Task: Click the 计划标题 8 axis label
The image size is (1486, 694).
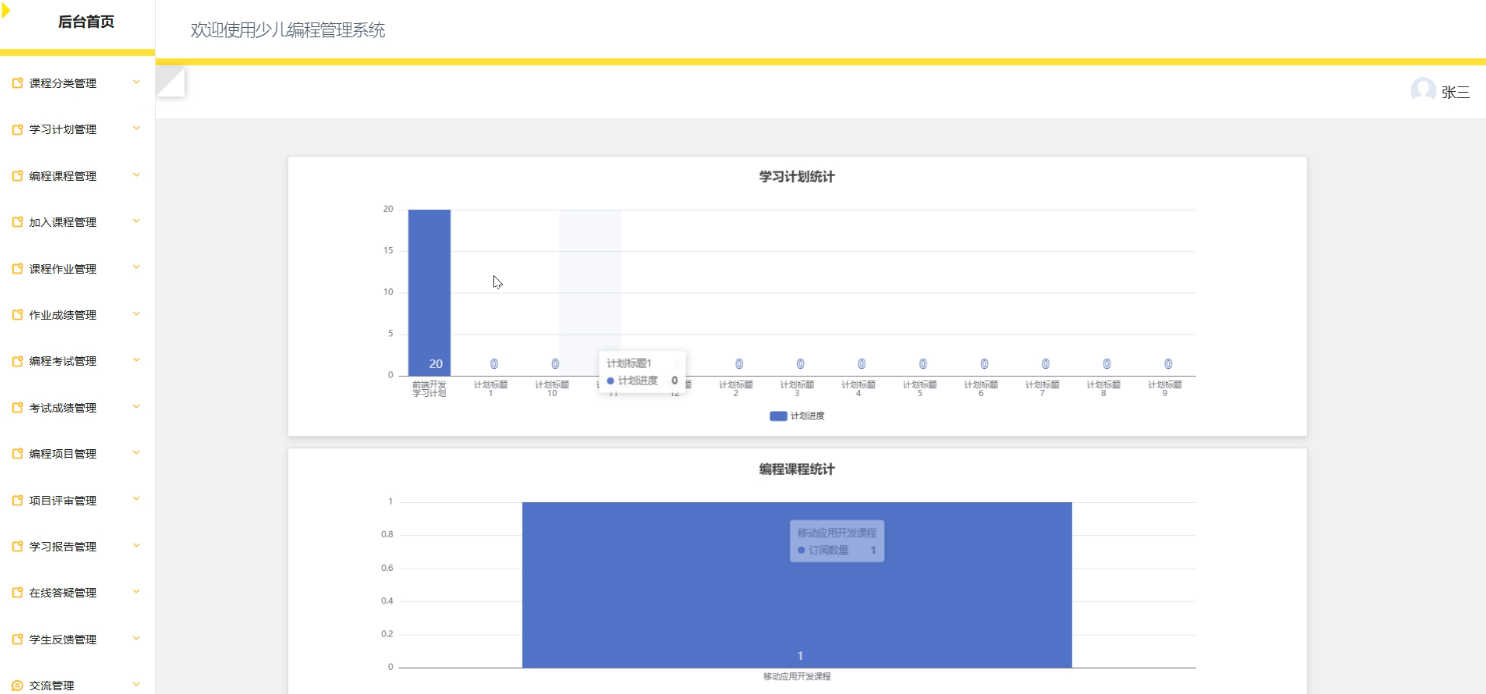Action: pyautogui.click(x=1104, y=389)
